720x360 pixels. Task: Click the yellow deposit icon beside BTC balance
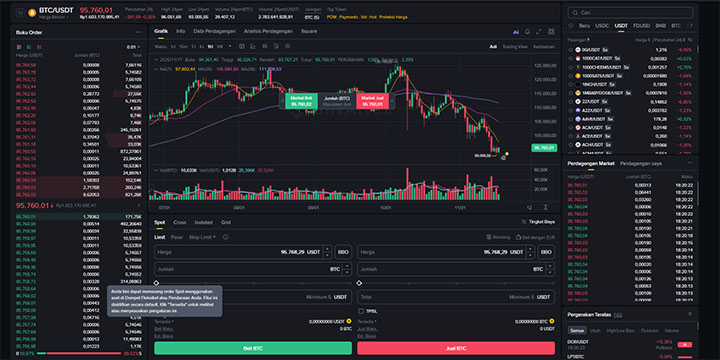(551, 321)
